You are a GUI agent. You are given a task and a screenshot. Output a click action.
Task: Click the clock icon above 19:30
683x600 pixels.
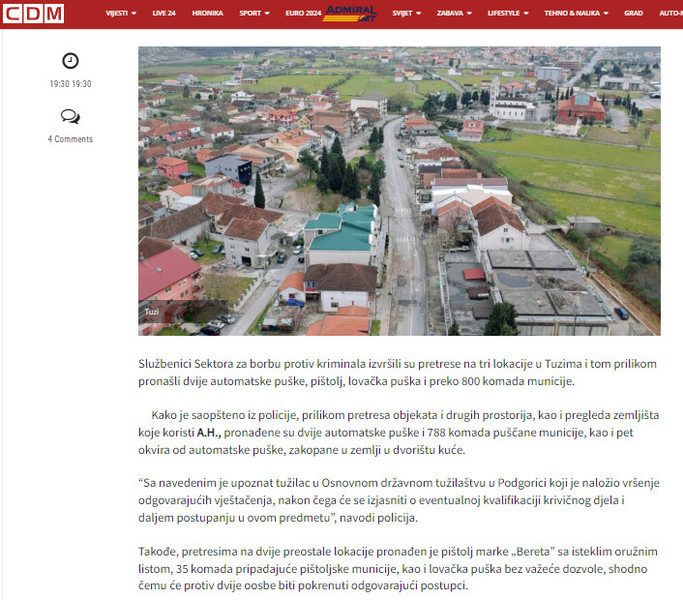pos(70,61)
